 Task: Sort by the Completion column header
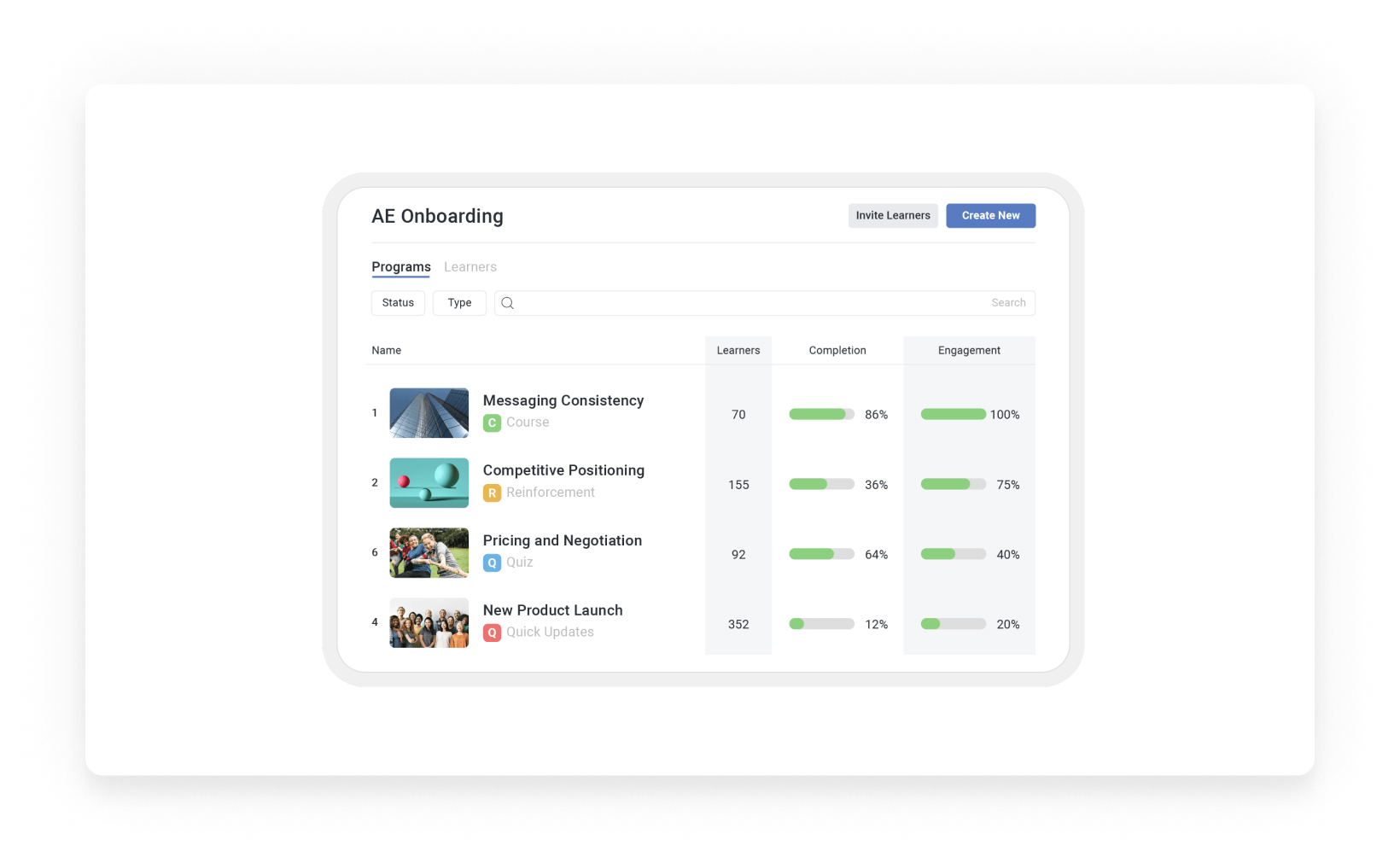coord(837,351)
